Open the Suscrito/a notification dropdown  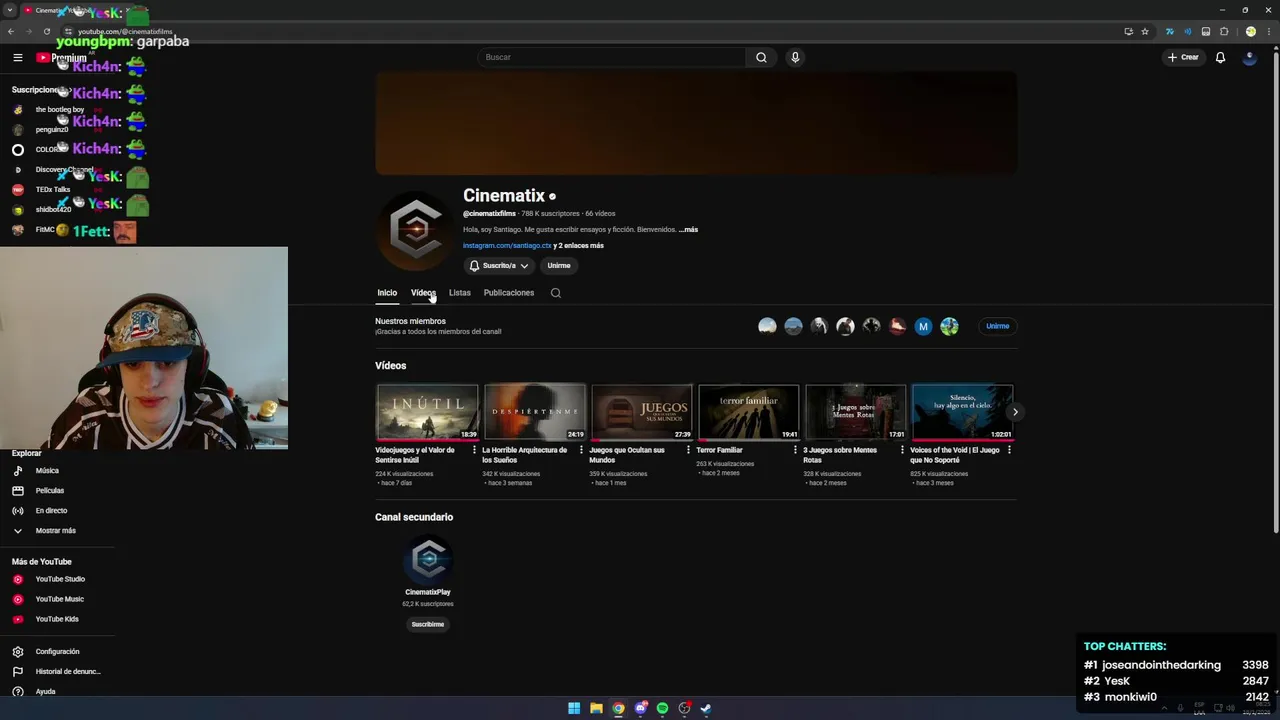(x=499, y=265)
